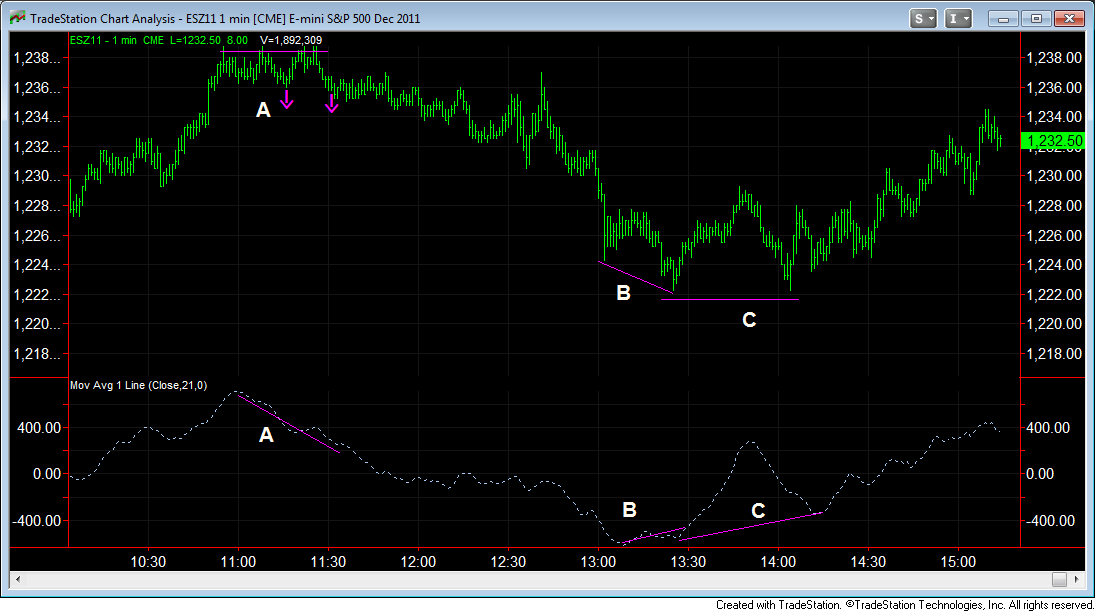Select the Mov Avg 1 Line indicator label
This screenshot has height=611, width=1095.
point(138,385)
